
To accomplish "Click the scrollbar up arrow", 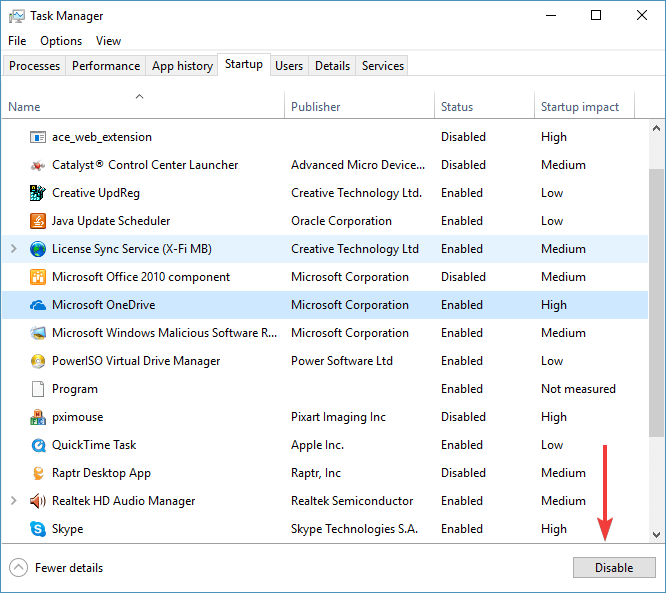I will click(657, 128).
